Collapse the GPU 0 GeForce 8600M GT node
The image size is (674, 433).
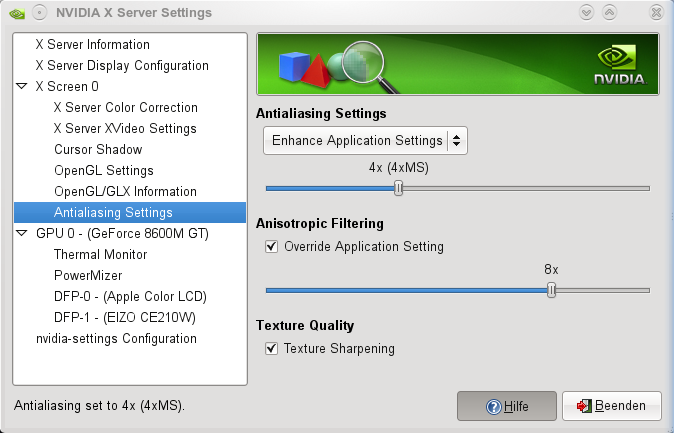coord(21,233)
